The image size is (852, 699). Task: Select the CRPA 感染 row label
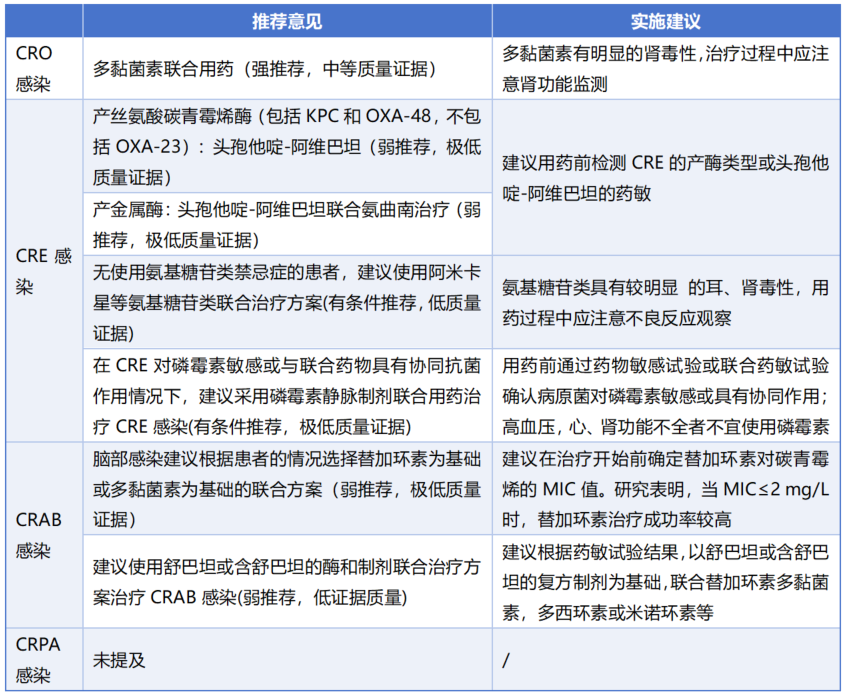tap(38, 659)
